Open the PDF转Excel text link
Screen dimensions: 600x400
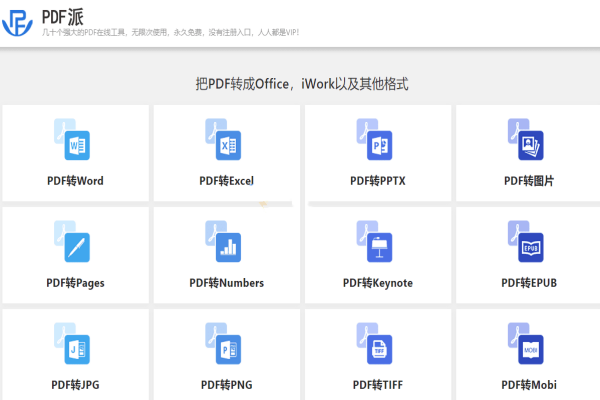pos(226,181)
